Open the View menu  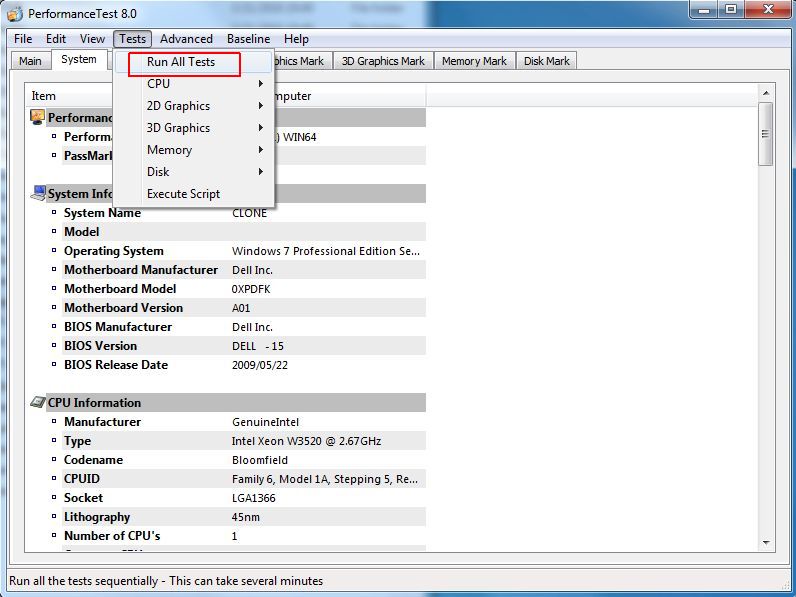[x=92, y=39]
